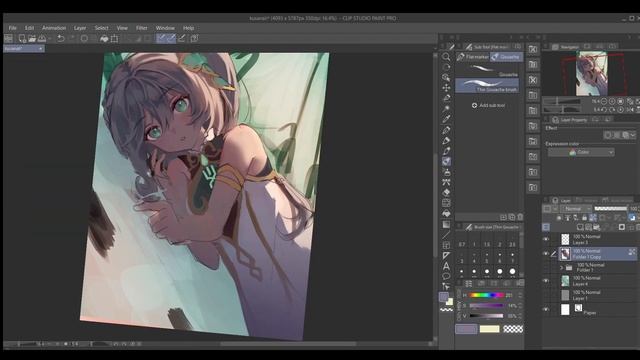Open the layer blending mode Normal dropdown
Image resolution: width=640 pixels, height=360 pixels.
(577, 209)
